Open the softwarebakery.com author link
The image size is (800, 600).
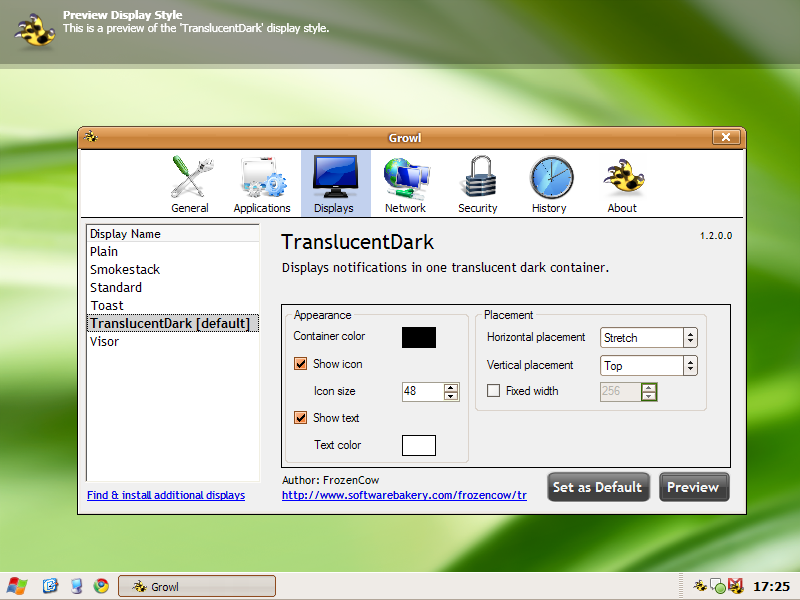pos(404,495)
